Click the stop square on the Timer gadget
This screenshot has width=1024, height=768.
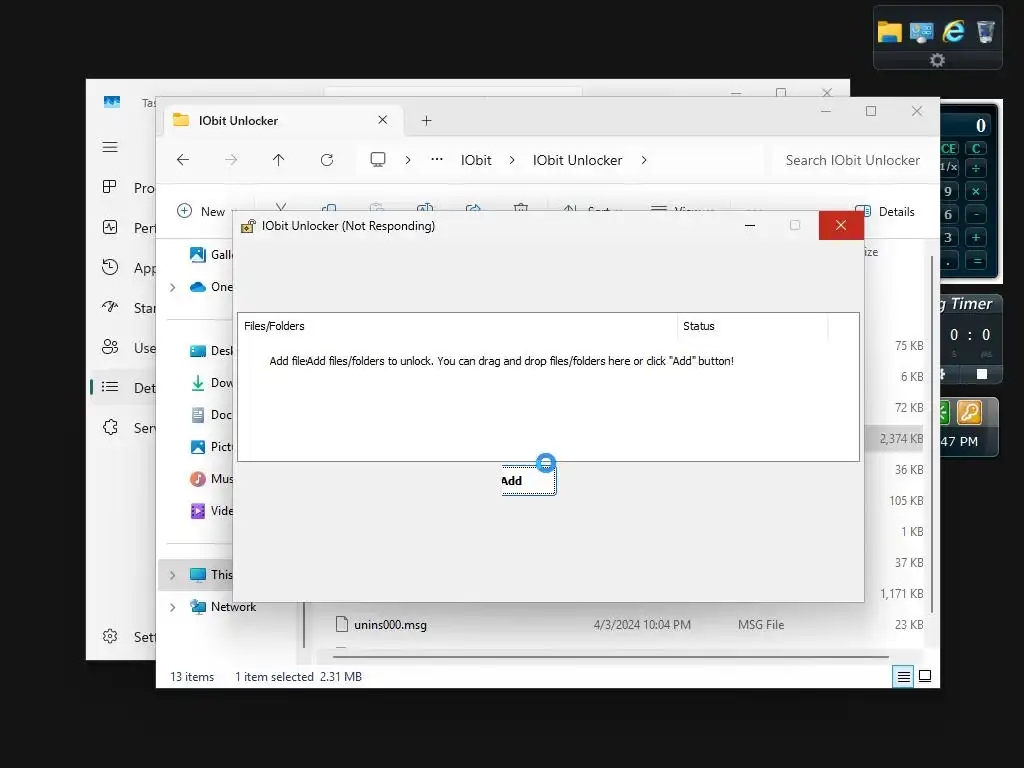pyautogui.click(x=982, y=374)
